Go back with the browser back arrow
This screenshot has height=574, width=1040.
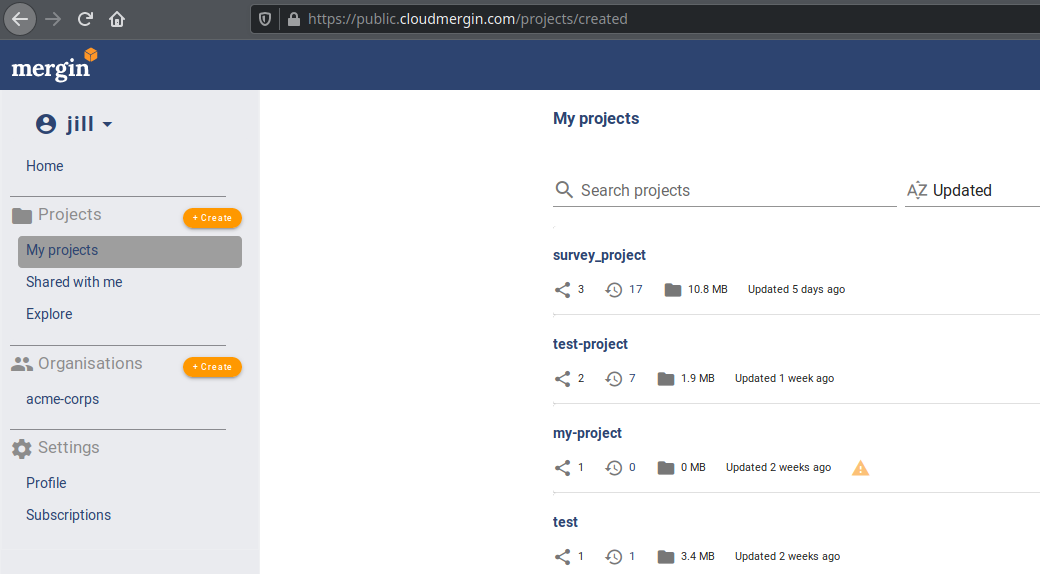(20, 19)
